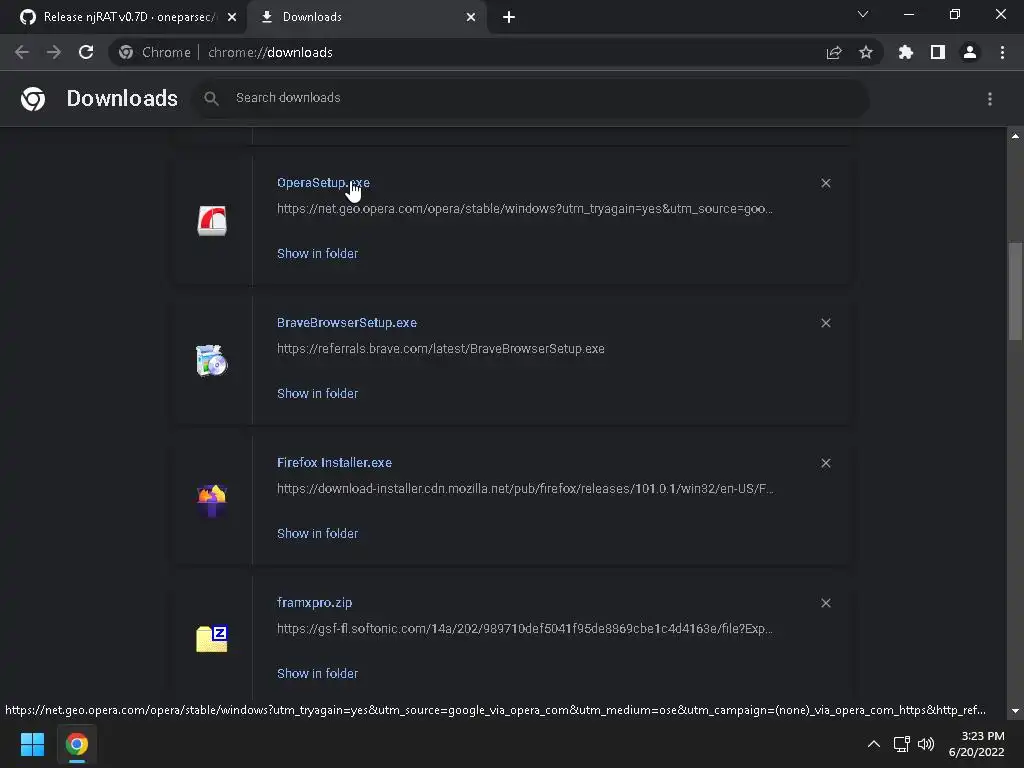This screenshot has height=768, width=1024.
Task: Go forward using the browser forward arrow
Action: [x=54, y=52]
